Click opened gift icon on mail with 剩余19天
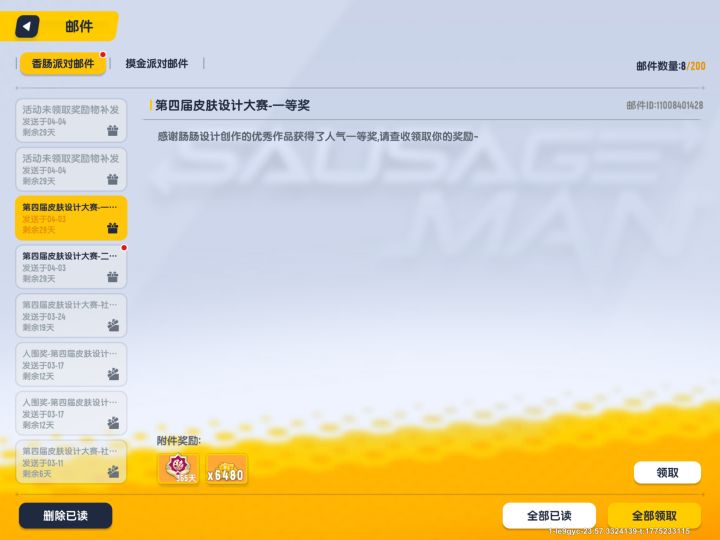 pos(113,325)
